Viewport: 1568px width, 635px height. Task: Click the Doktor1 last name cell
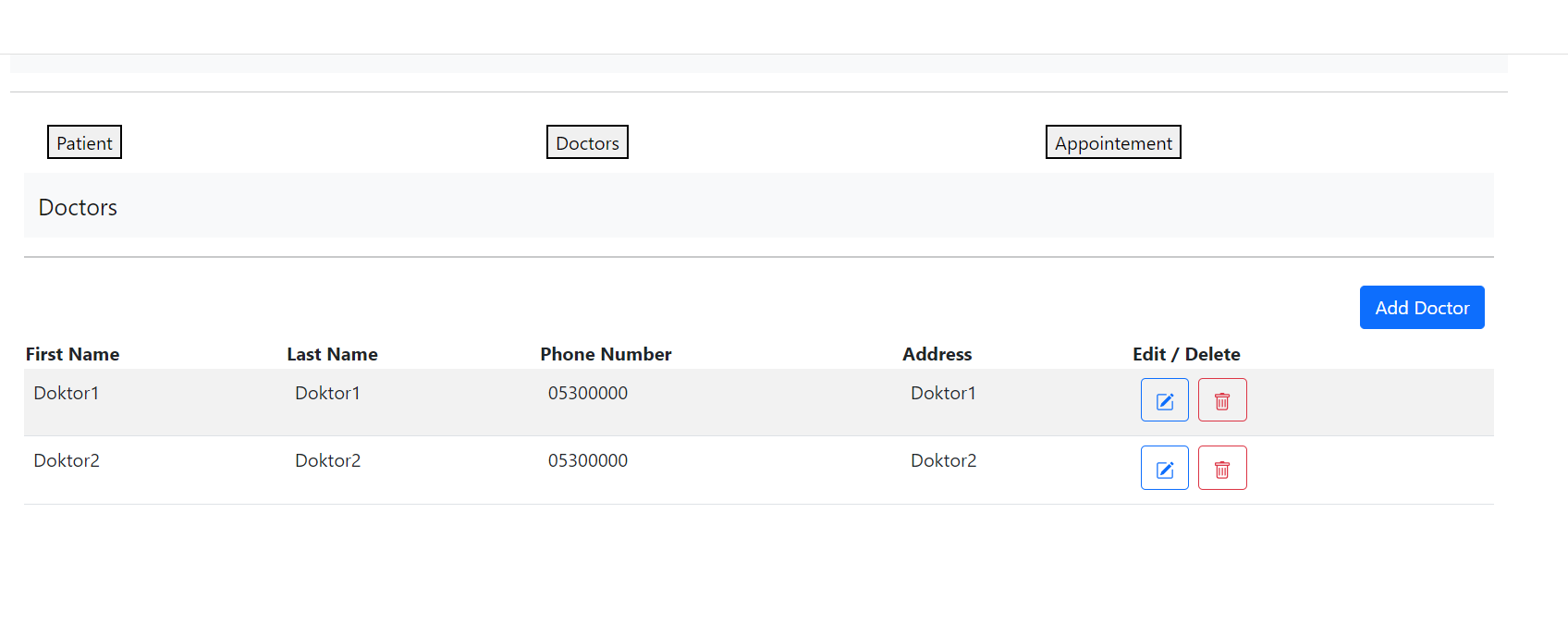[327, 393]
